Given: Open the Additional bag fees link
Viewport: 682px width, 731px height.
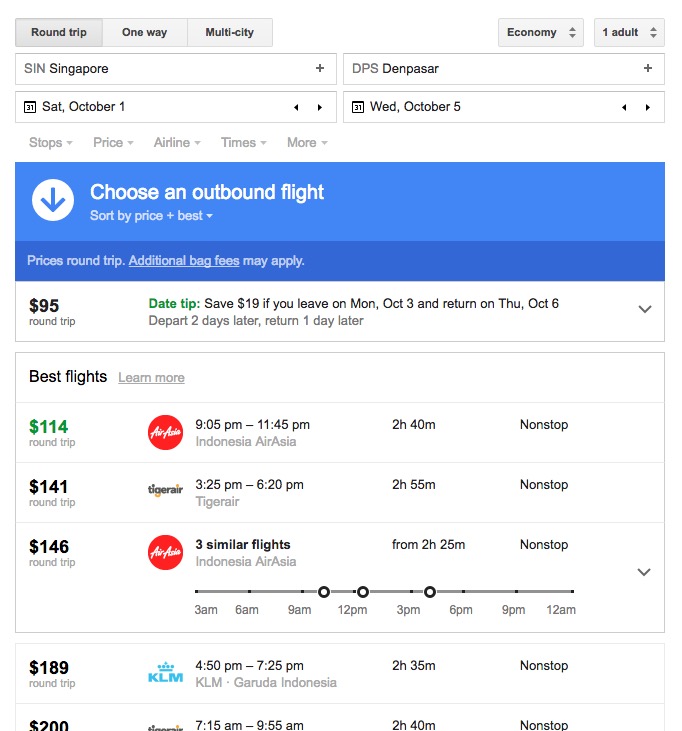Looking at the screenshot, I should click(184, 261).
